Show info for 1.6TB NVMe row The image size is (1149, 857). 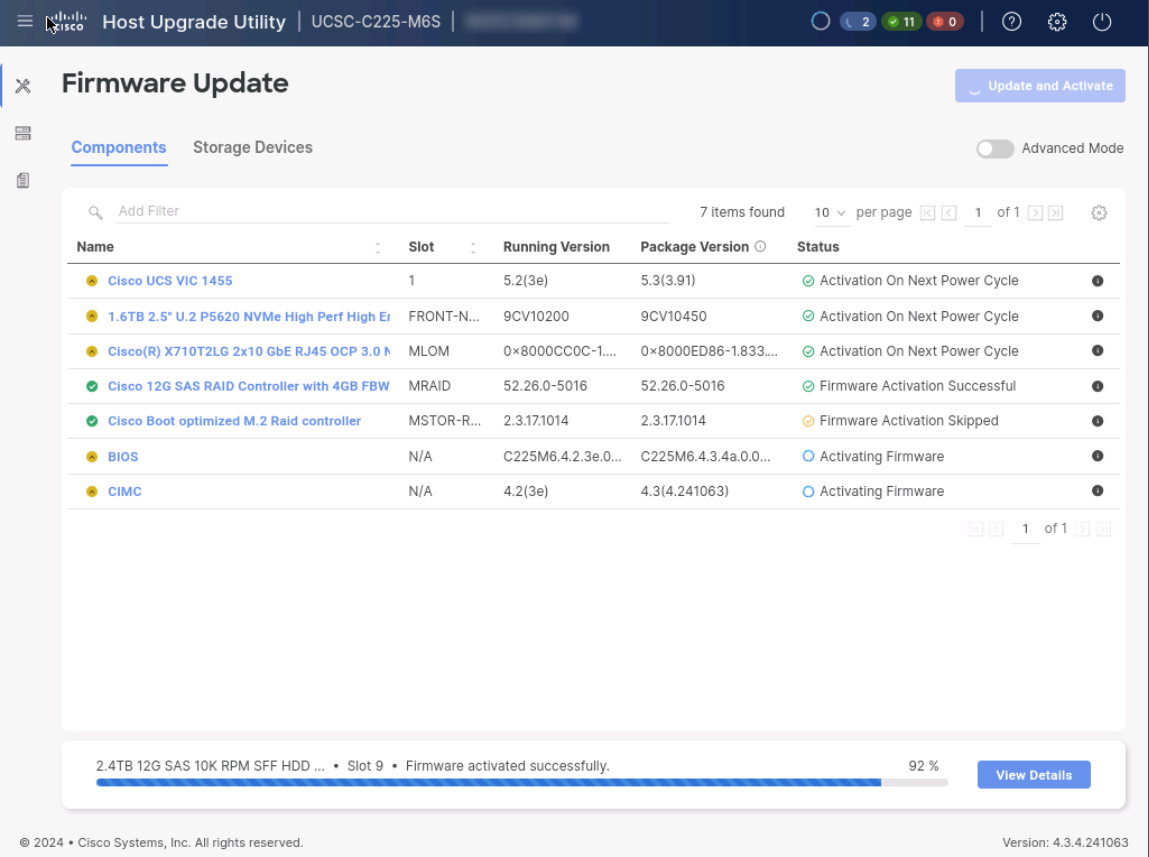coord(1097,316)
